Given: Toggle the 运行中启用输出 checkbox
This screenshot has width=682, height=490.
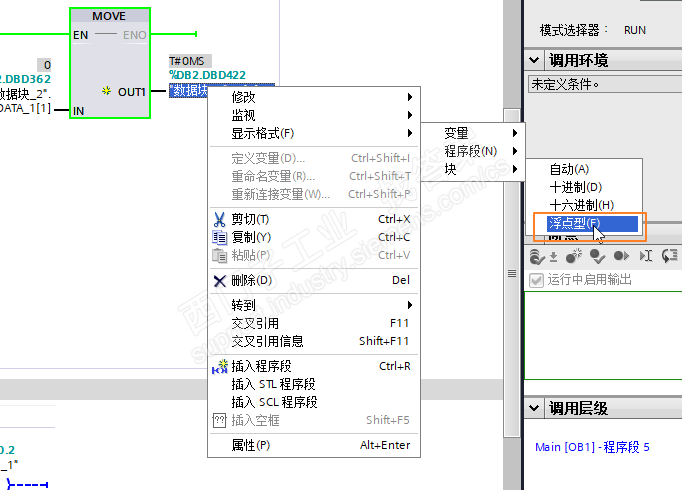Looking at the screenshot, I should [536, 280].
